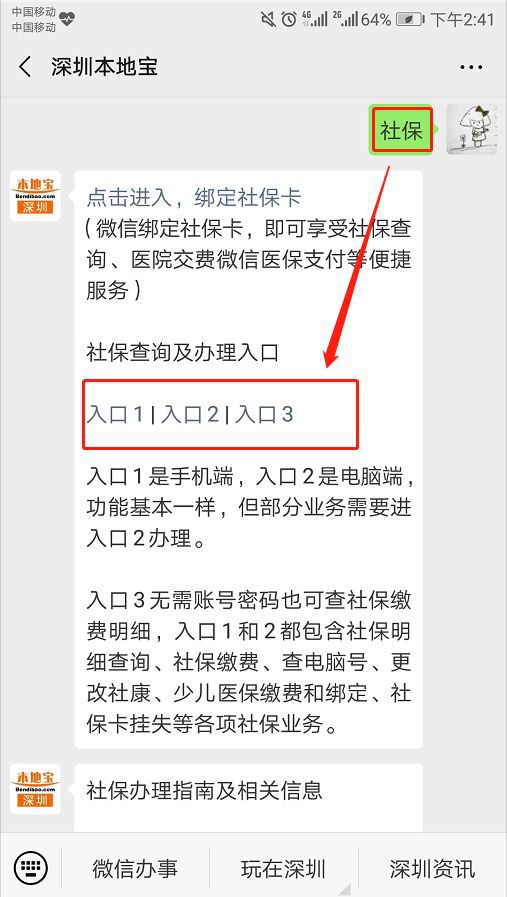Switch to keyboard input icon
Viewport: 507px width, 897px height.
(x=30, y=867)
